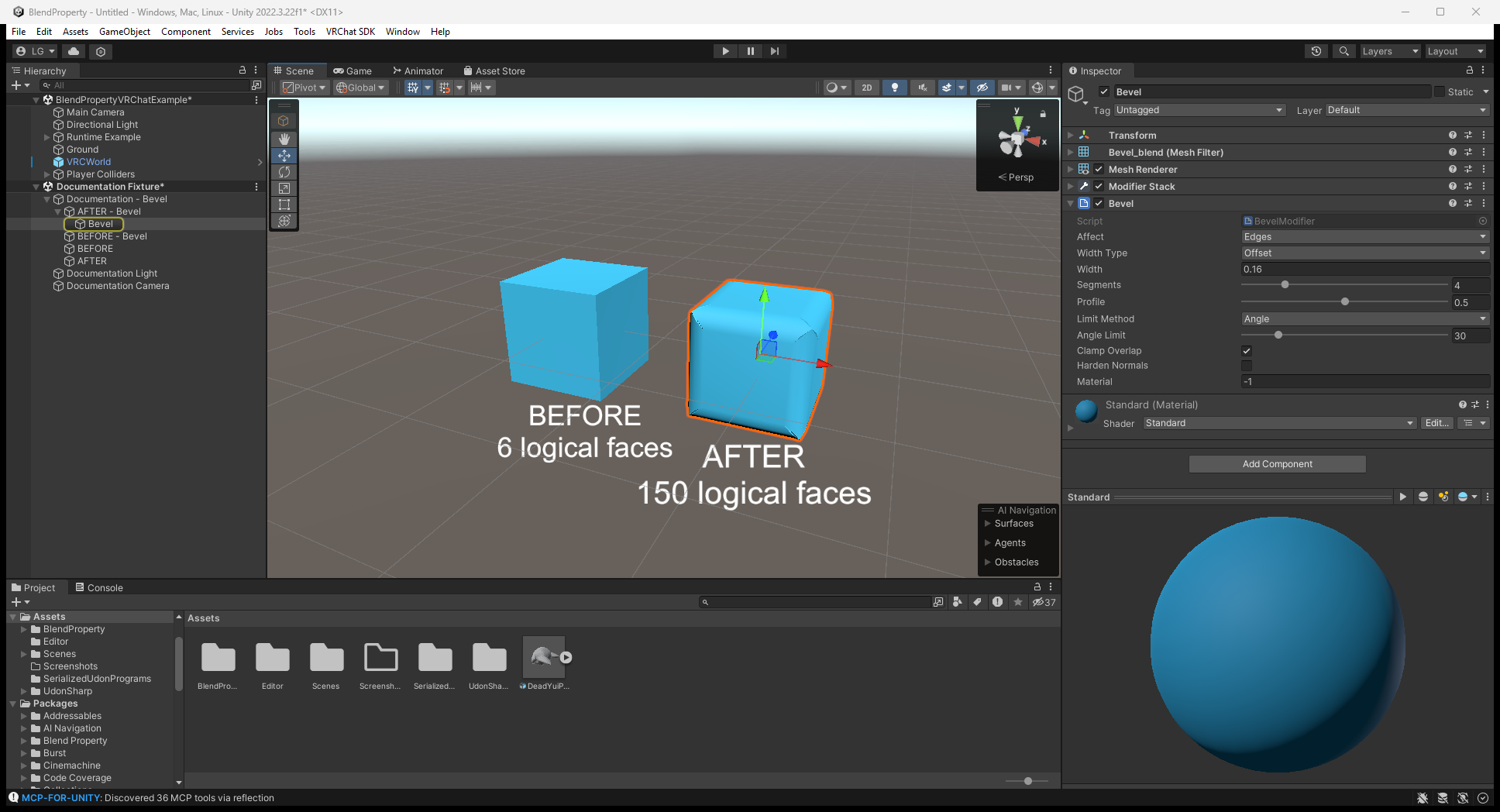Open the cloud services icon

pyautogui.click(x=74, y=51)
